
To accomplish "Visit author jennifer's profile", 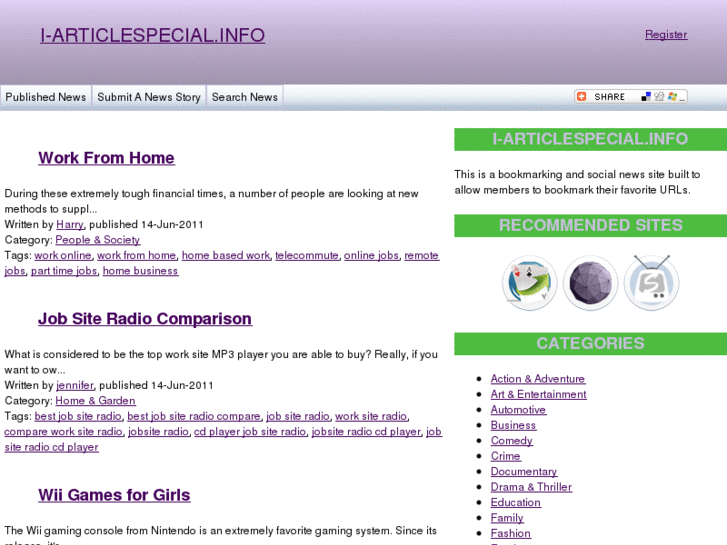I will 75,385.
